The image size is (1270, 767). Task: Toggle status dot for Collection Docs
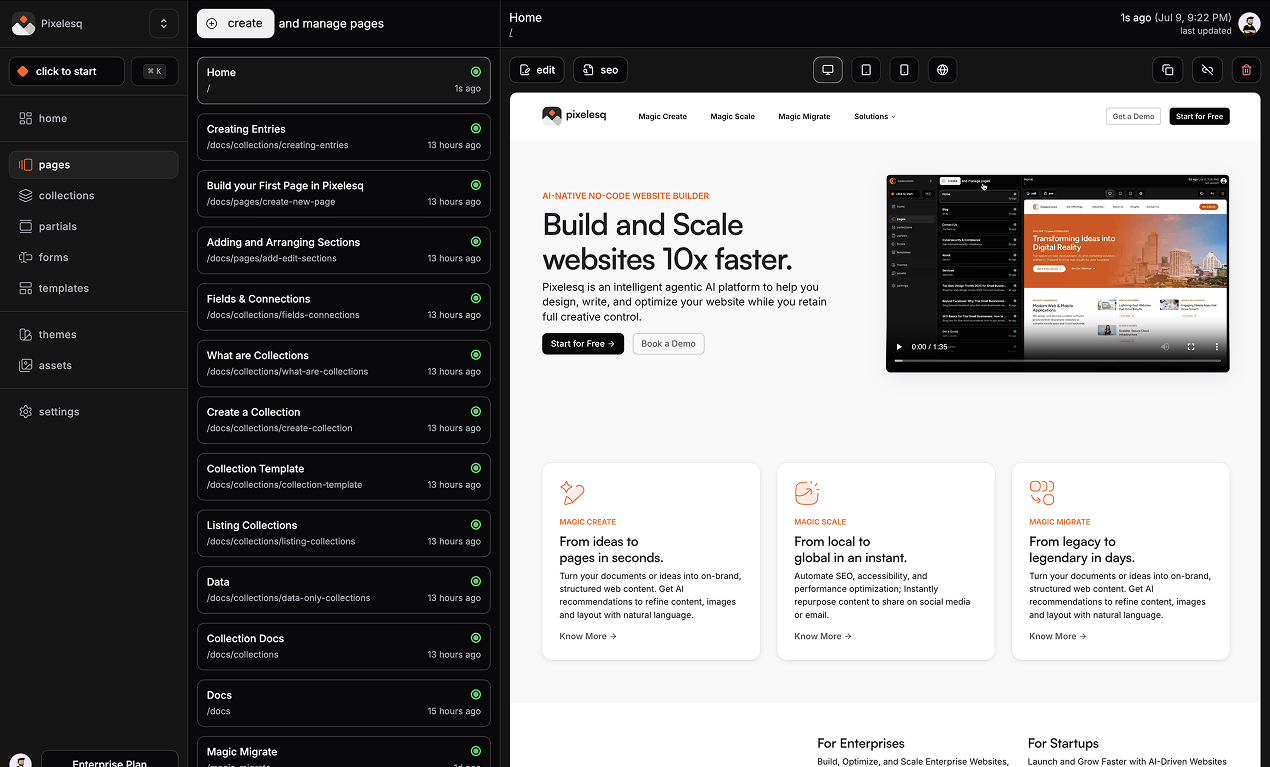coord(476,638)
